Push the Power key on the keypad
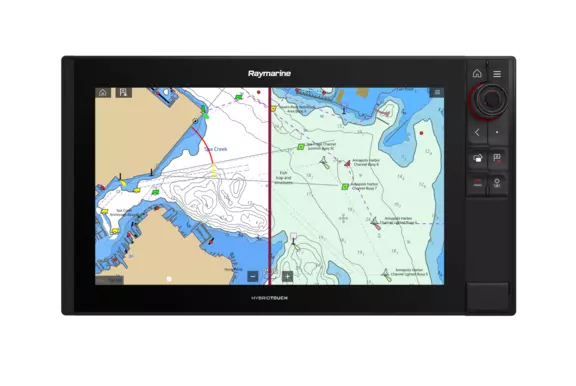 click(497, 183)
